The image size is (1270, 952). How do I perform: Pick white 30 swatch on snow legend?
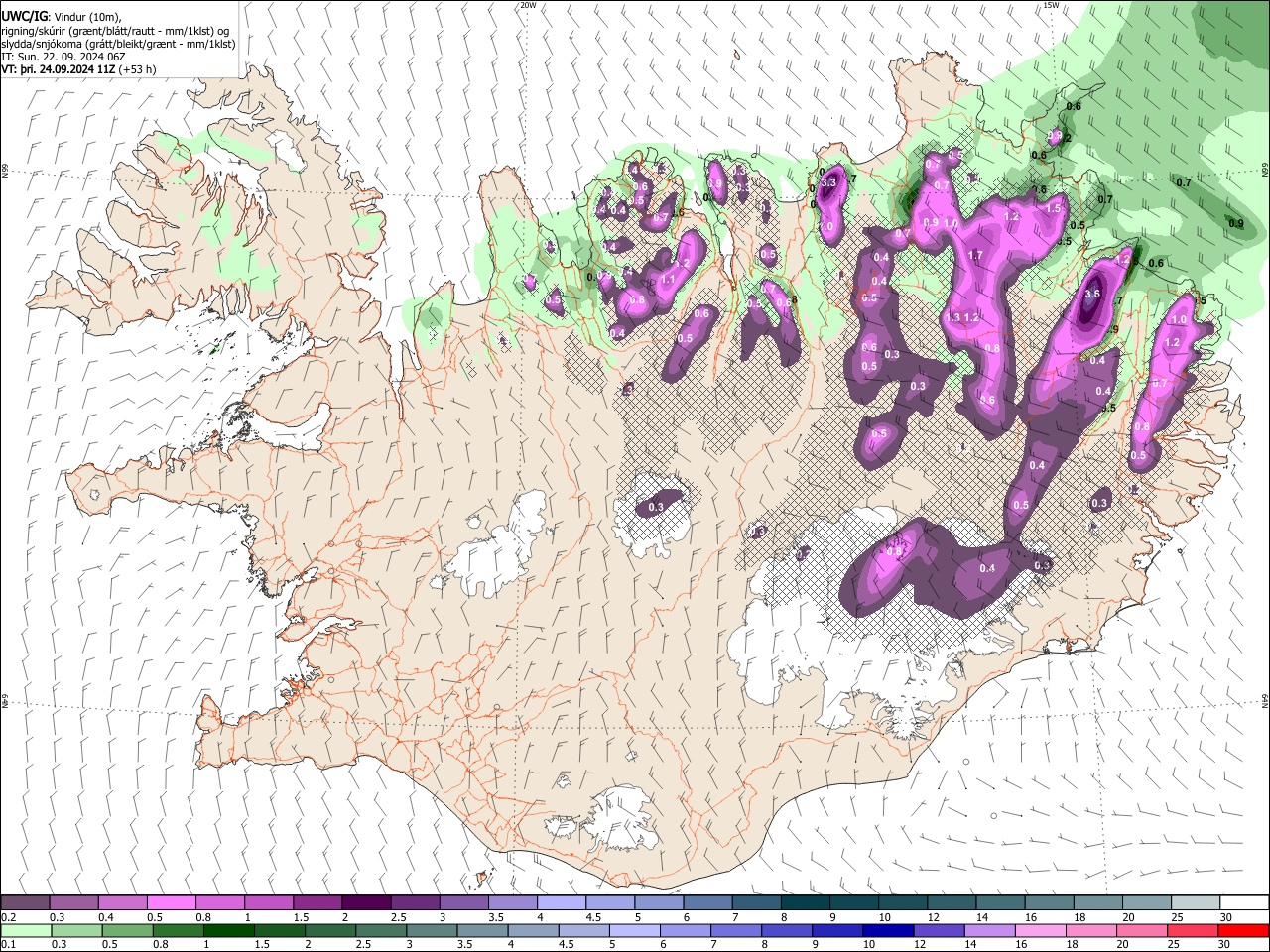point(1243,903)
